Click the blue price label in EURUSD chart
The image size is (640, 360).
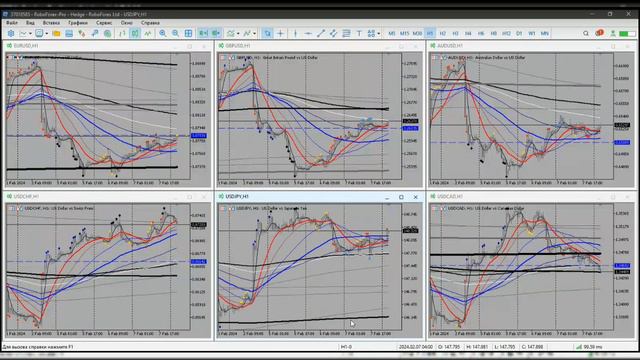(x=199, y=136)
